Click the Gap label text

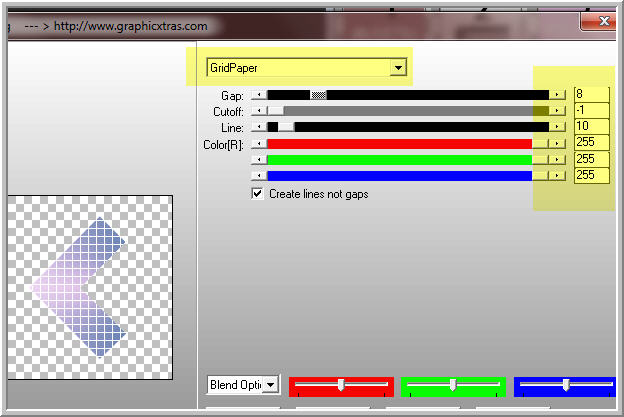232,96
